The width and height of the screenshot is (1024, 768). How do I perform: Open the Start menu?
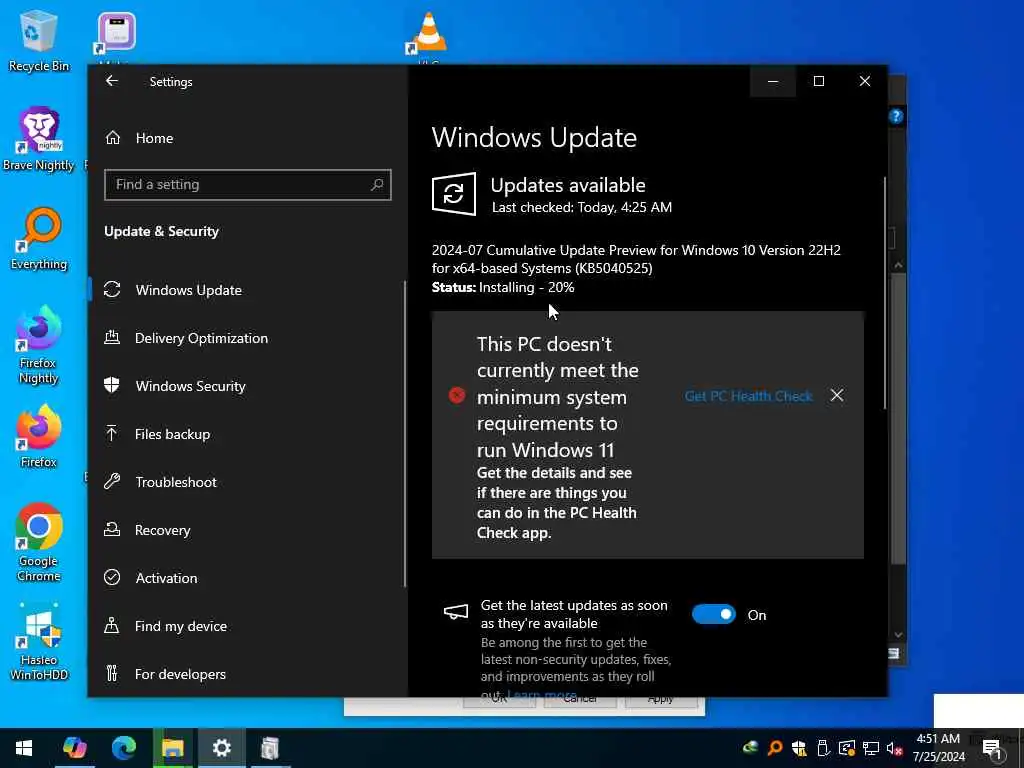[x=24, y=748]
